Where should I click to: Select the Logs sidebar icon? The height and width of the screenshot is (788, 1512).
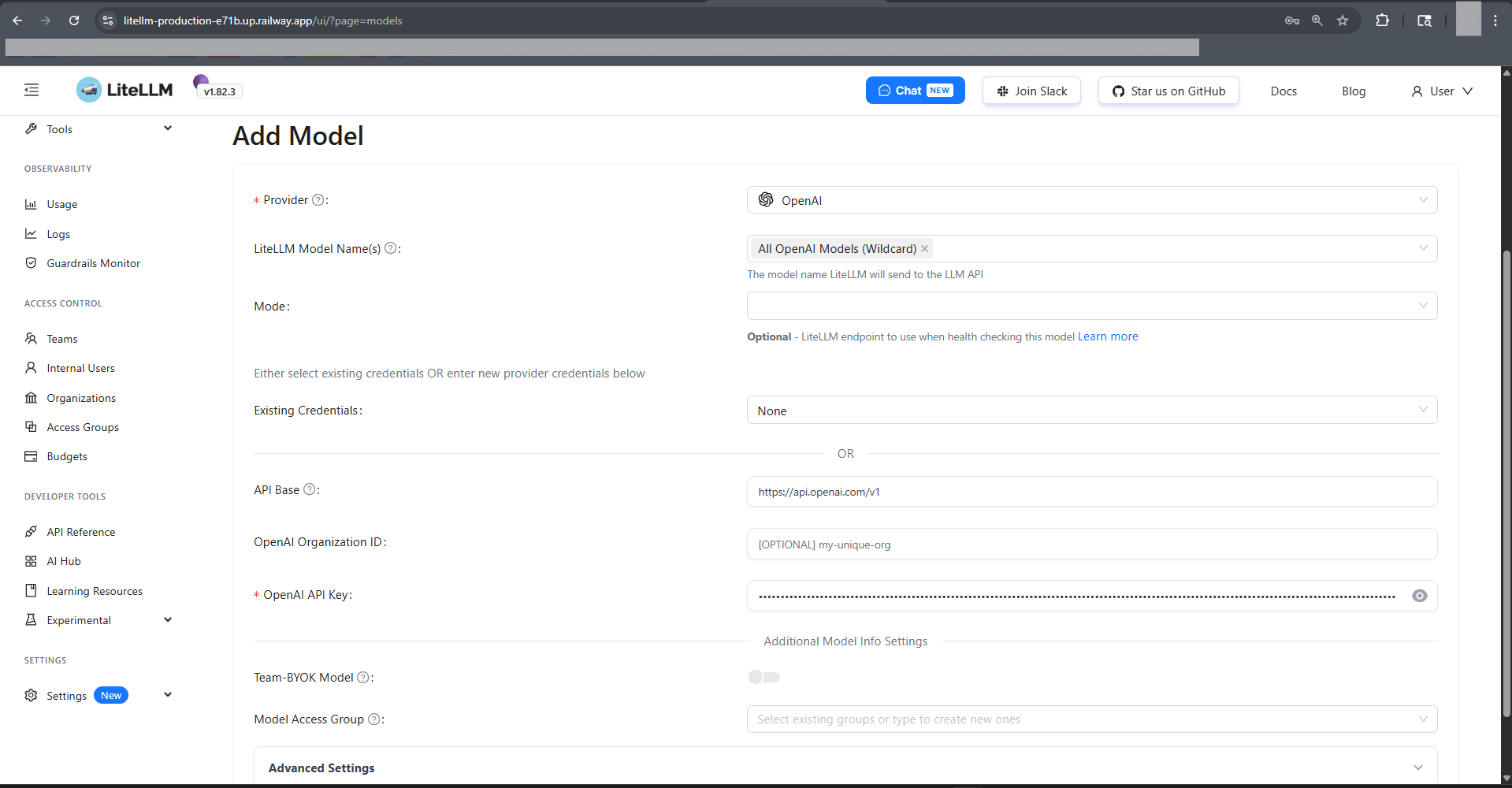pyautogui.click(x=32, y=233)
